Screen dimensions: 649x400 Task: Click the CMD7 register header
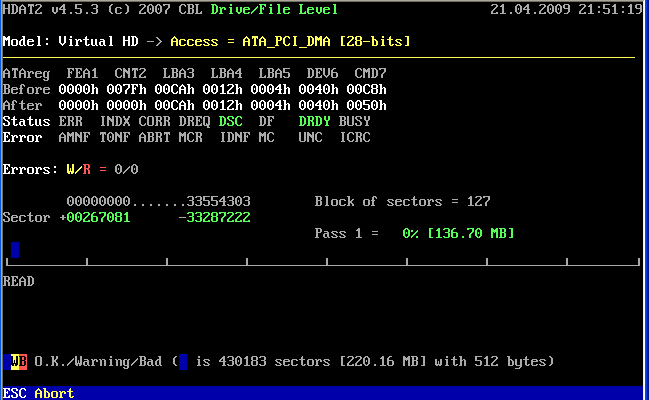click(x=370, y=73)
